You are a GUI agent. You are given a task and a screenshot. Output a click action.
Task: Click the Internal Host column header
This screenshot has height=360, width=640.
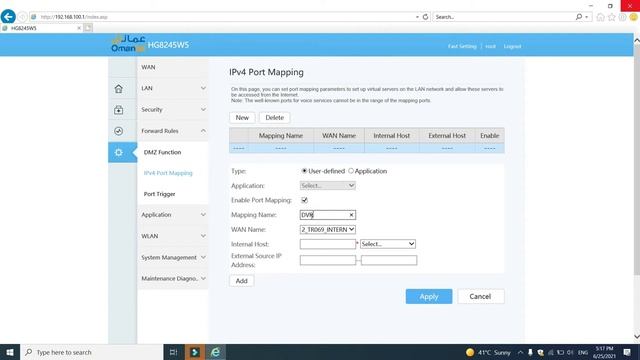coord(391,136)
